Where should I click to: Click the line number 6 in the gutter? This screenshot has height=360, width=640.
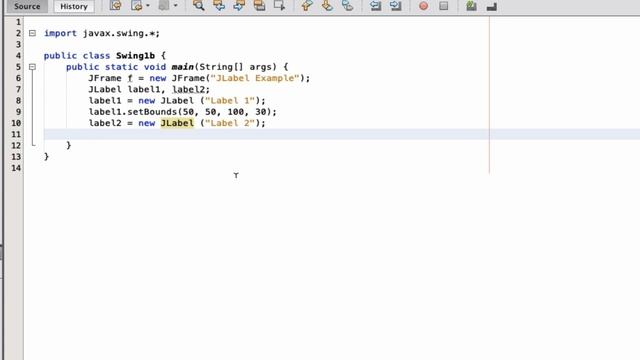(x=18, y=78)
